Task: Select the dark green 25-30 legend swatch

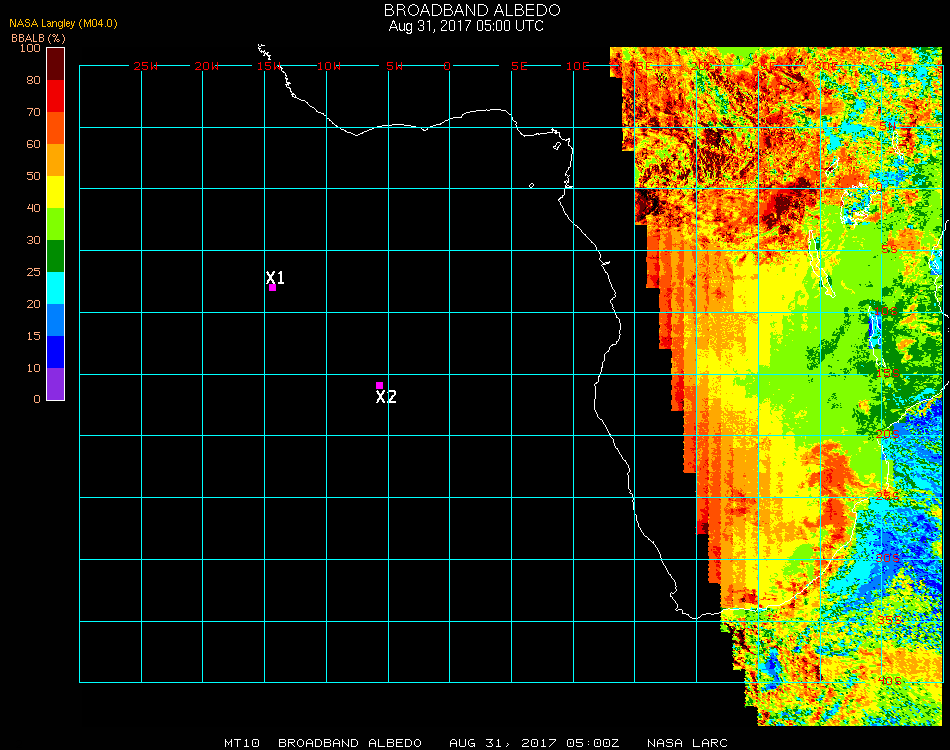Action: pos(56,256)
